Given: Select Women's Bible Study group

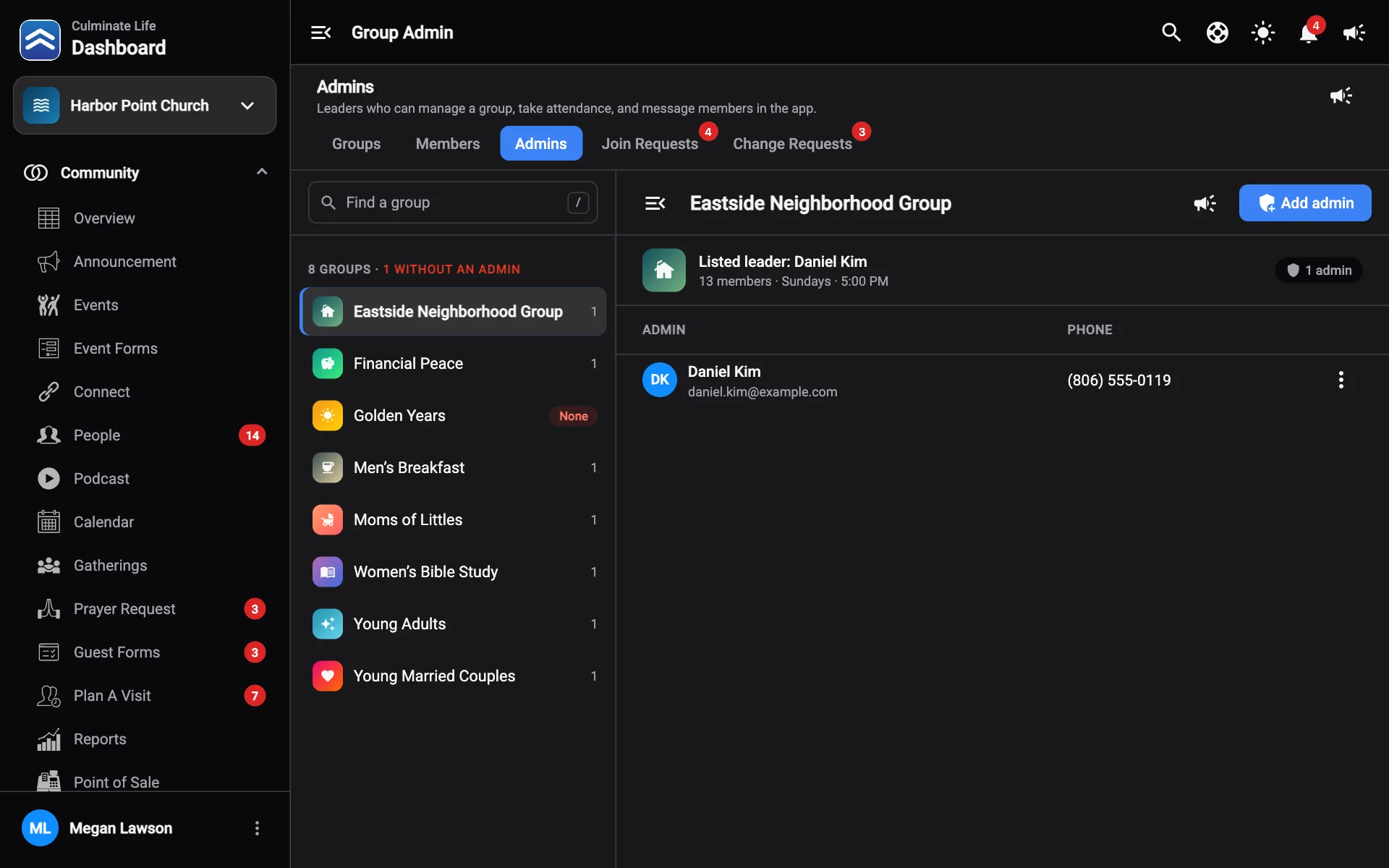Looking at the screenshot, I should coord(453,571).
